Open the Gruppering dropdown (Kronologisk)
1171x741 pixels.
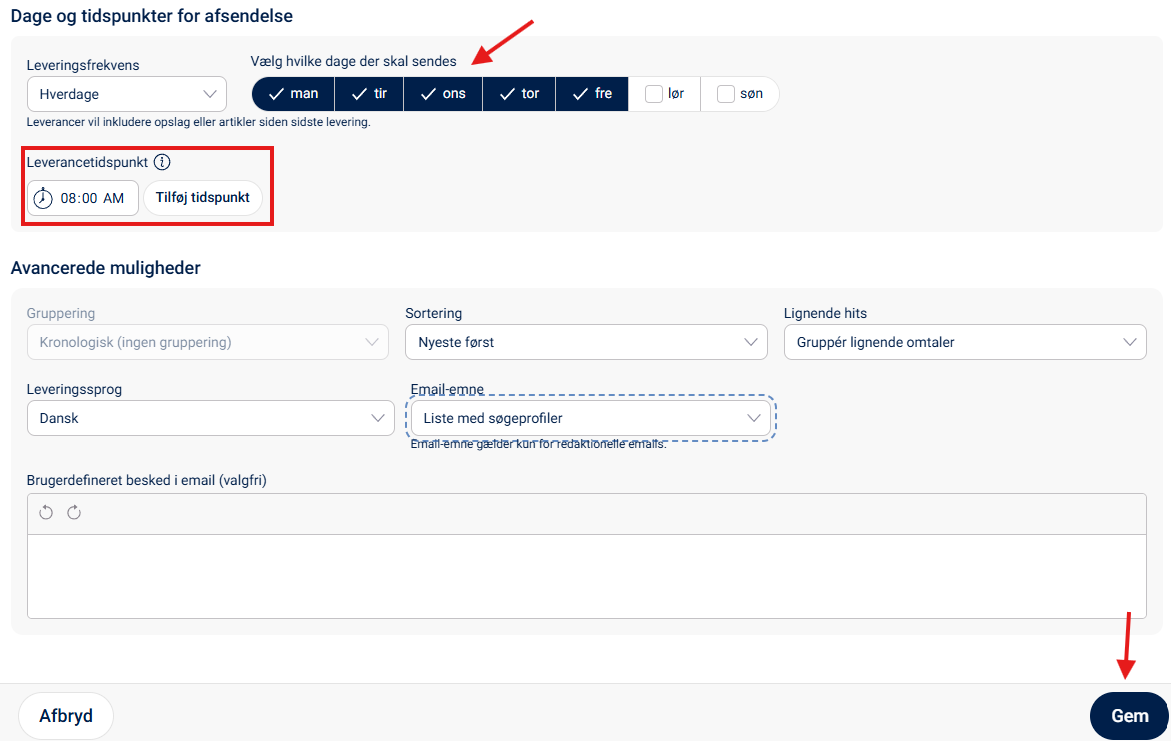tap(208, 342)
